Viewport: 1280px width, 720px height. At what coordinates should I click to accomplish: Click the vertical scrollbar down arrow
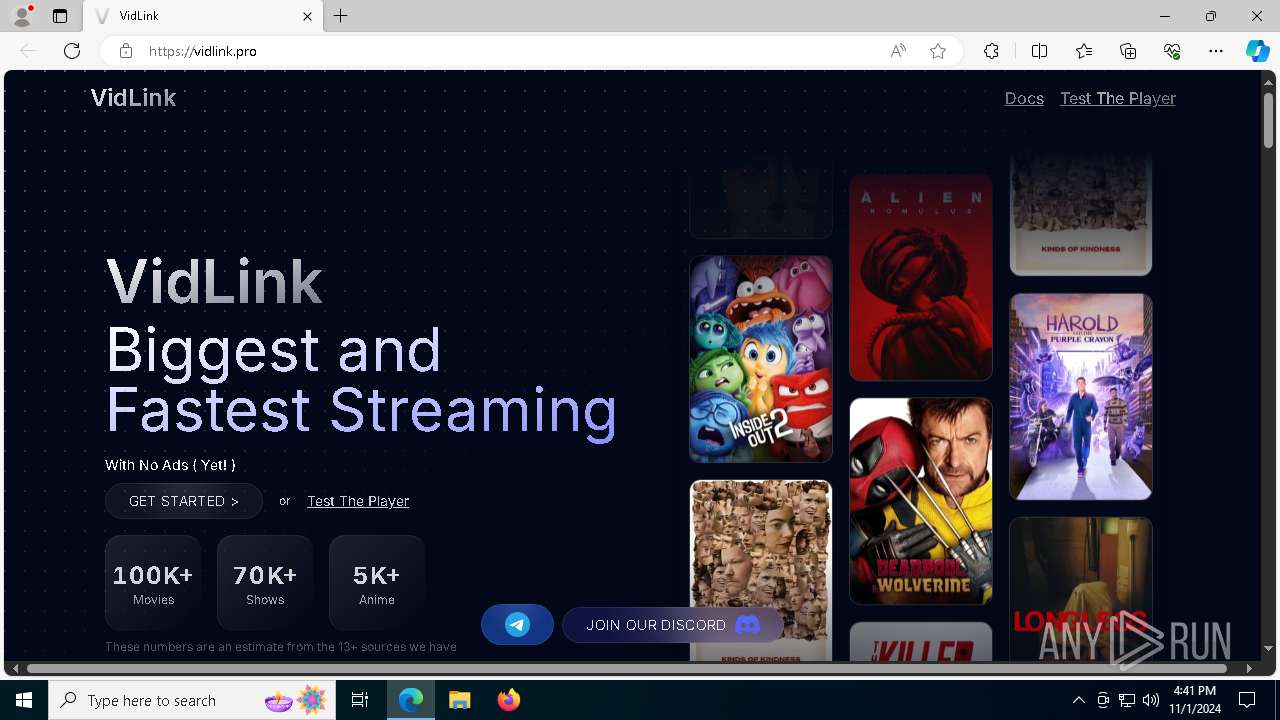pos(1268,649)
